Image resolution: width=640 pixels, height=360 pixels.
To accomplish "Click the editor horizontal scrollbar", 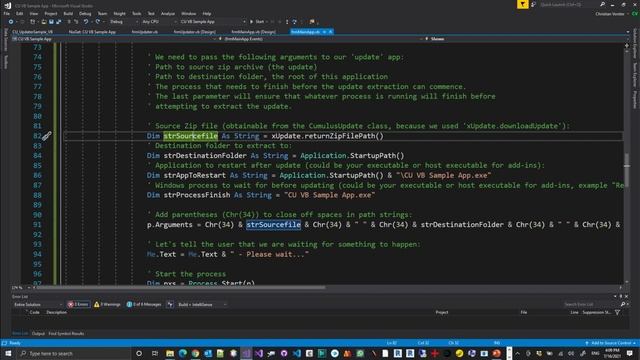I will click(182, 287).
